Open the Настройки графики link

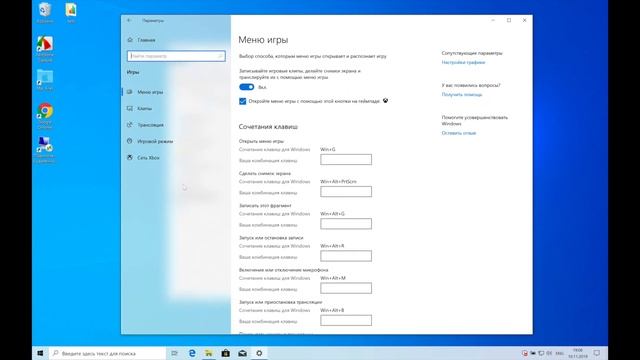[x=463, y=62]
